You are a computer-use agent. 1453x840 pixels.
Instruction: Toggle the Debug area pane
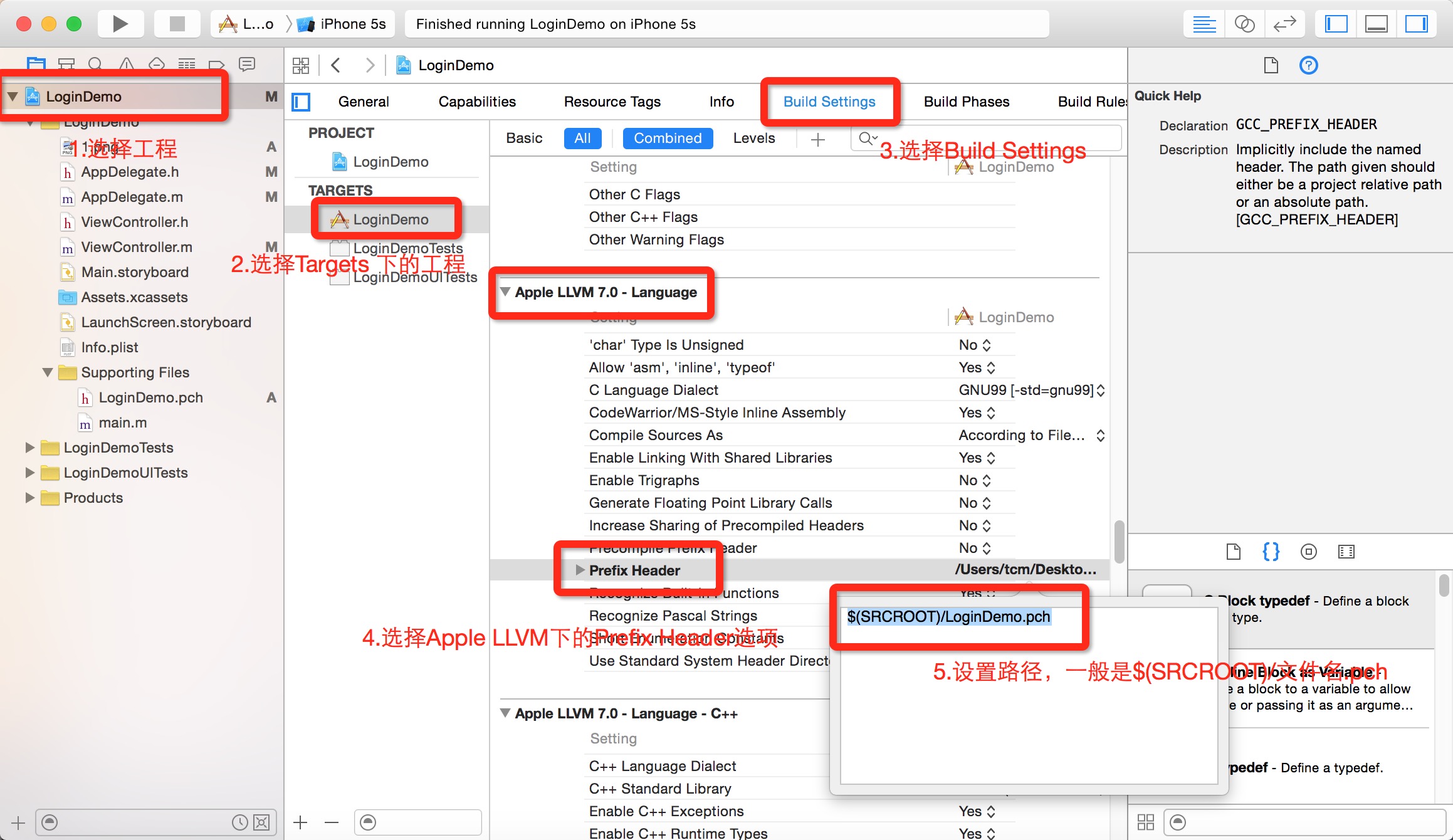click(1376, 24)
